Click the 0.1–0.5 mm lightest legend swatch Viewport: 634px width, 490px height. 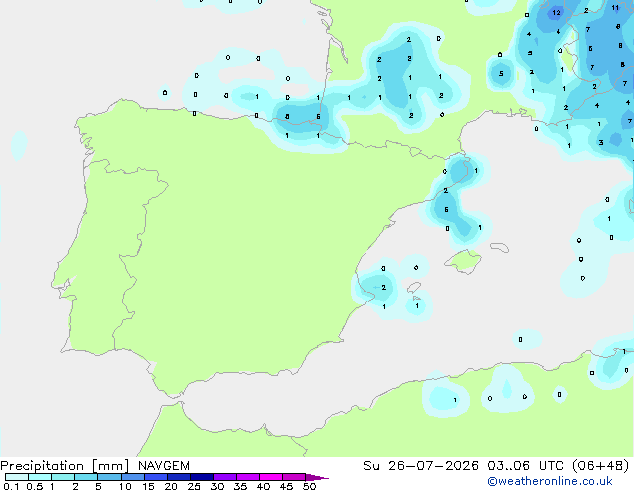point(17,477)
